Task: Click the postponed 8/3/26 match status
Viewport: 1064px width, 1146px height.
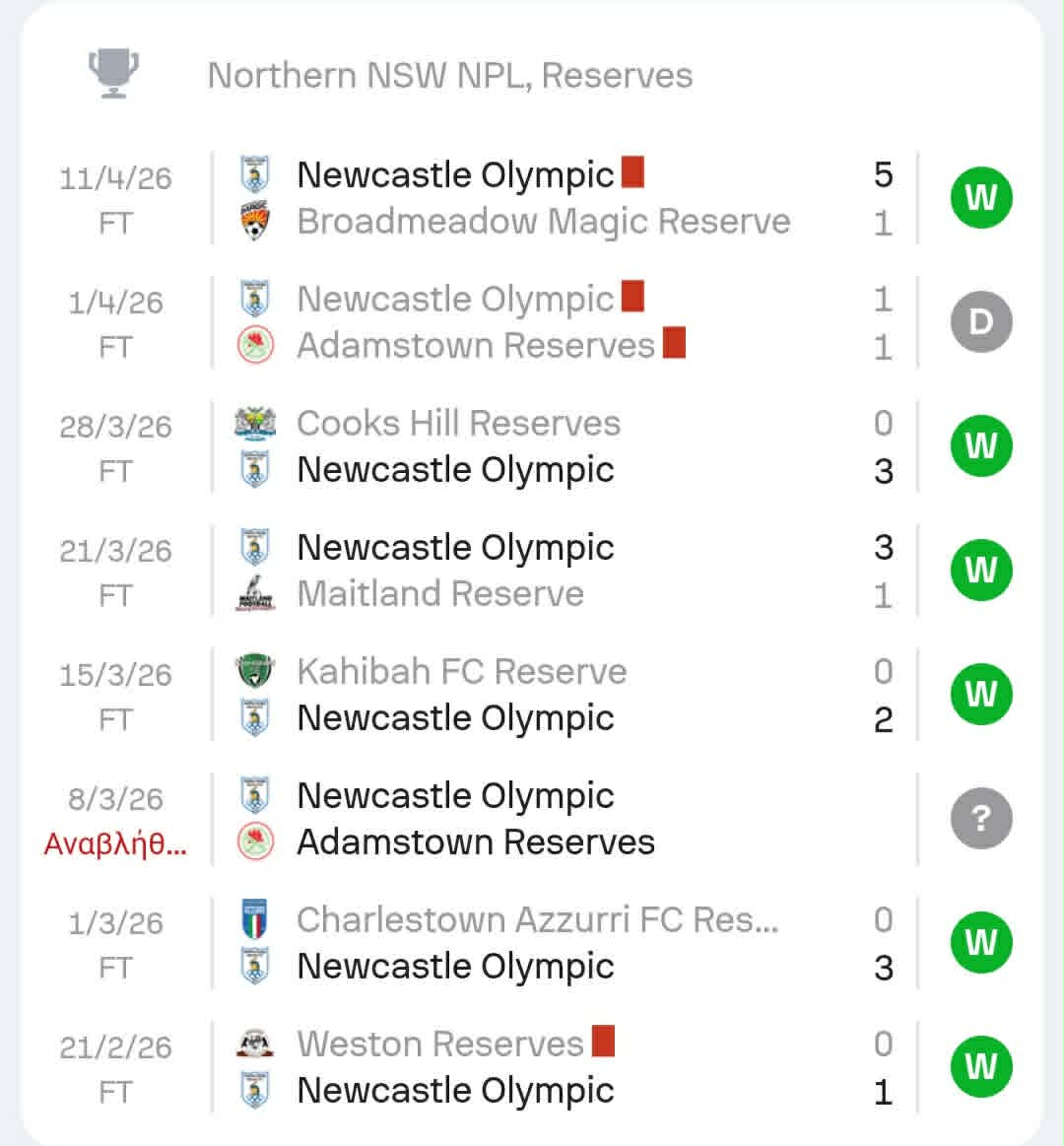Action: pos(115,844)
